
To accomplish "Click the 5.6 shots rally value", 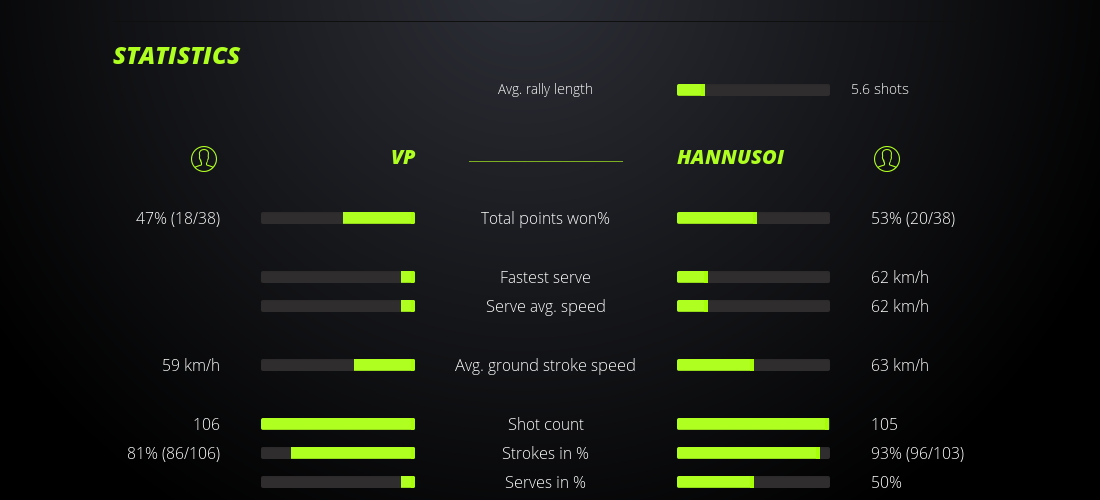I will pos(880,89).
